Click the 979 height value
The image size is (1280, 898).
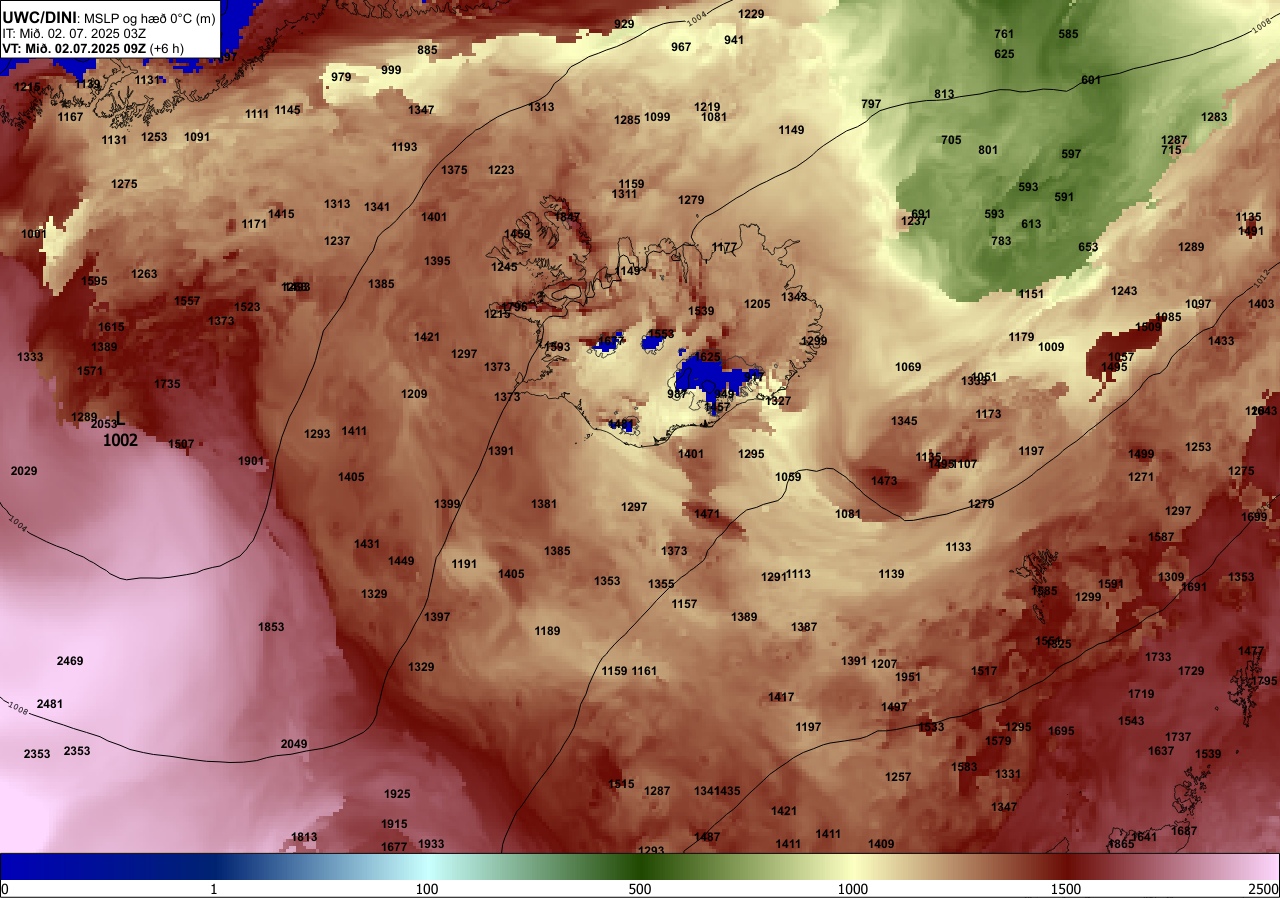[341, 77]
